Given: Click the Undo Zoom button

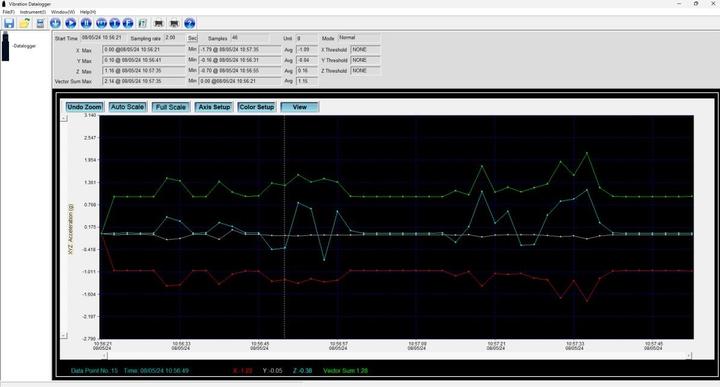Looking at the screenshot, I should click(84, 107).
